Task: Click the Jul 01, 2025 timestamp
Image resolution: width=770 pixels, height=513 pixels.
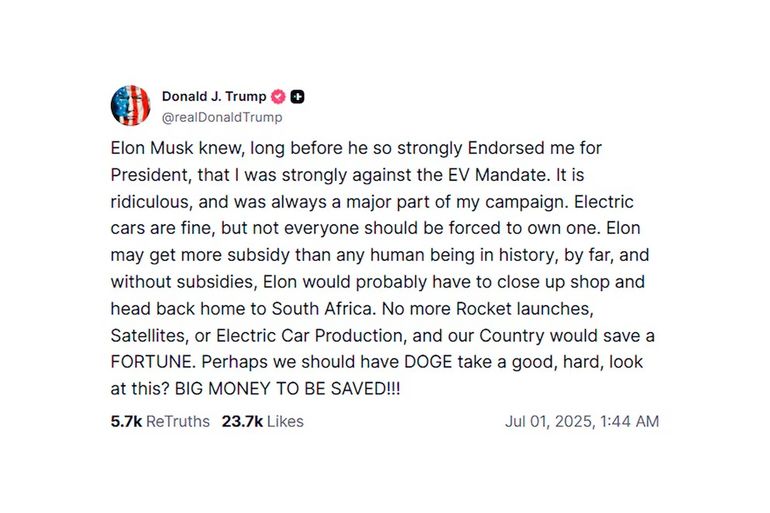Action: pyautogui.click(x=582, y=421)
